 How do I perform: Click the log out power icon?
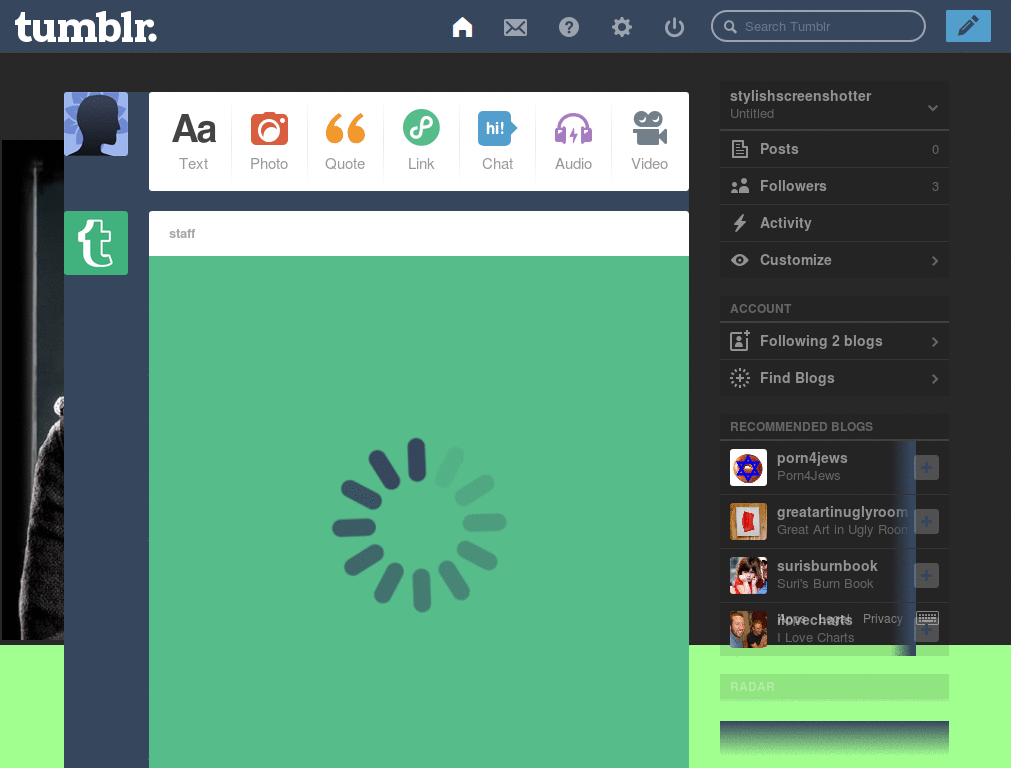pos(674,27)
